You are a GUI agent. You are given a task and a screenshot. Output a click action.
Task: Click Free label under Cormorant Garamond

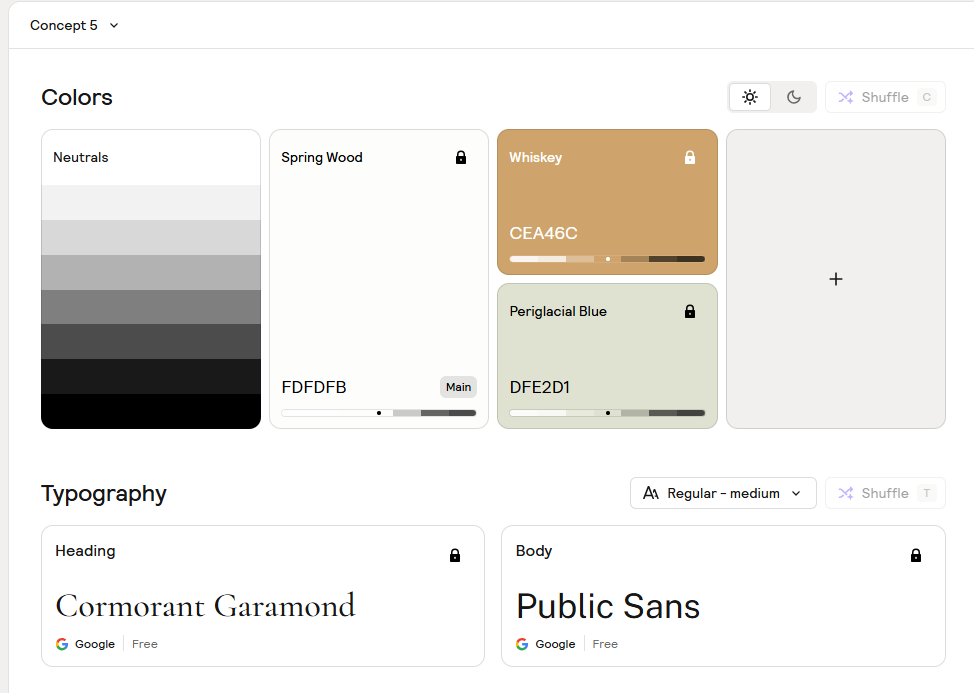tap(145, 644)
